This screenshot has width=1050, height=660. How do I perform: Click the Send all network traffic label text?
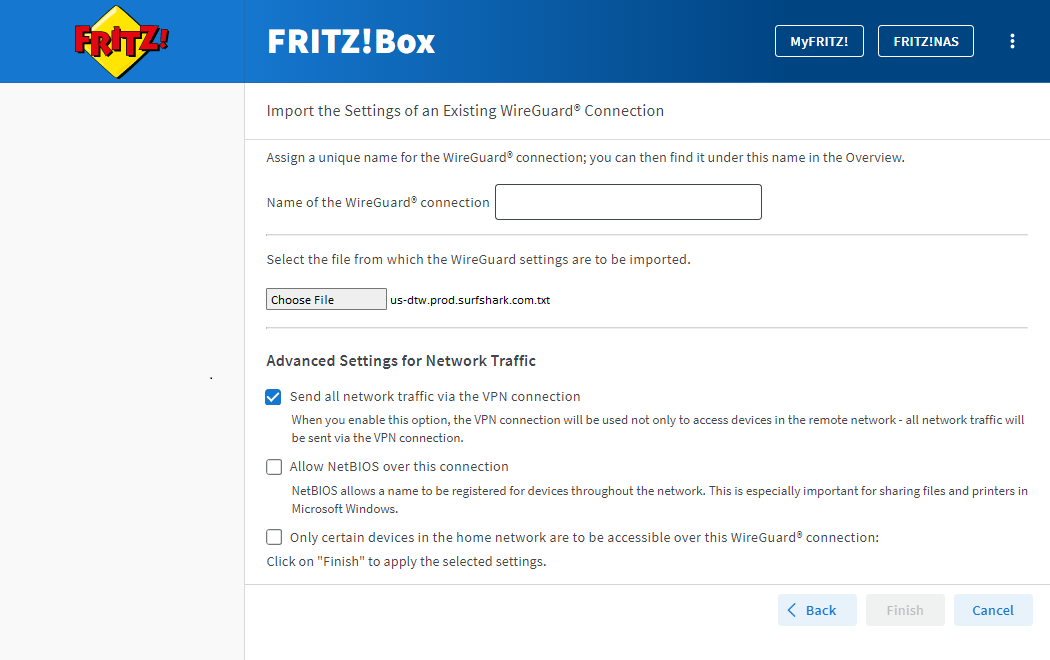[x=435, y=397]
